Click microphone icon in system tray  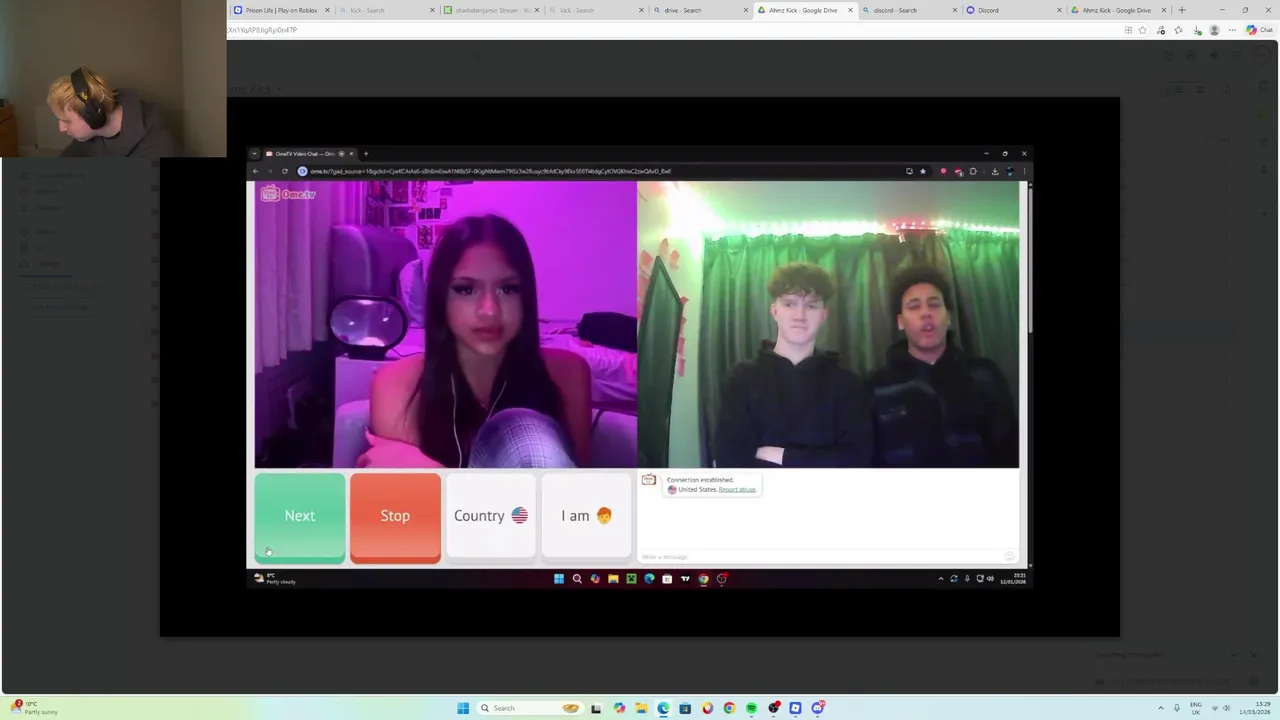point(1177,708)
